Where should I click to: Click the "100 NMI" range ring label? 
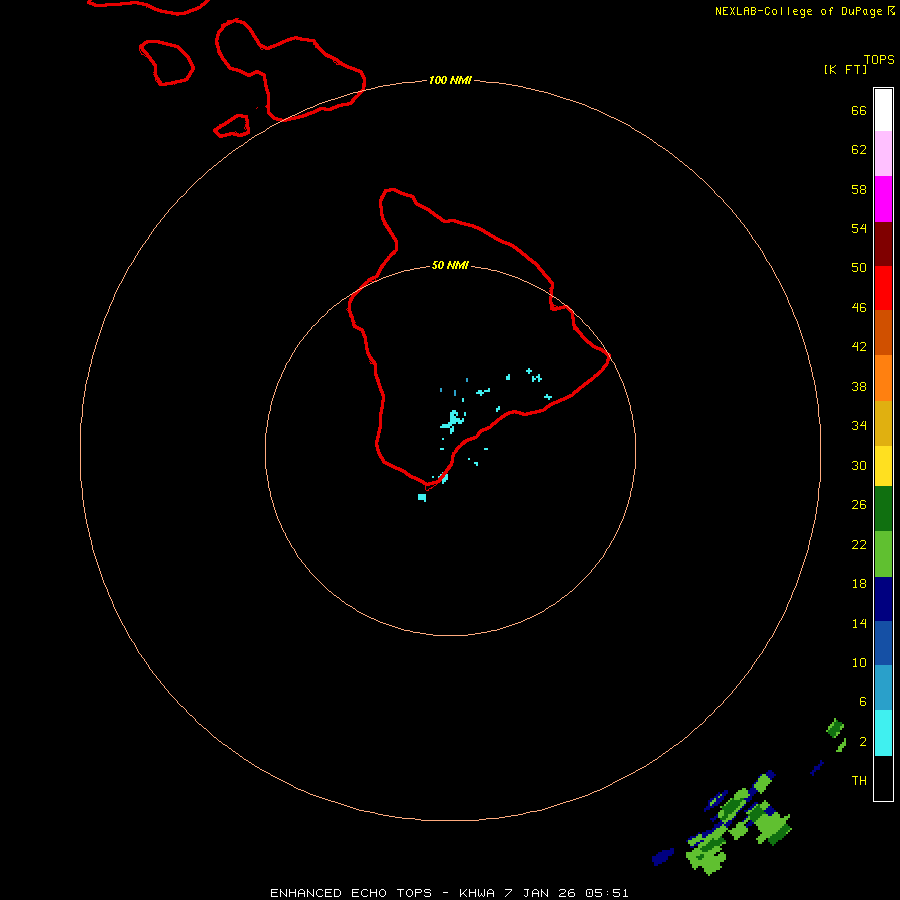tap(450, 80)
